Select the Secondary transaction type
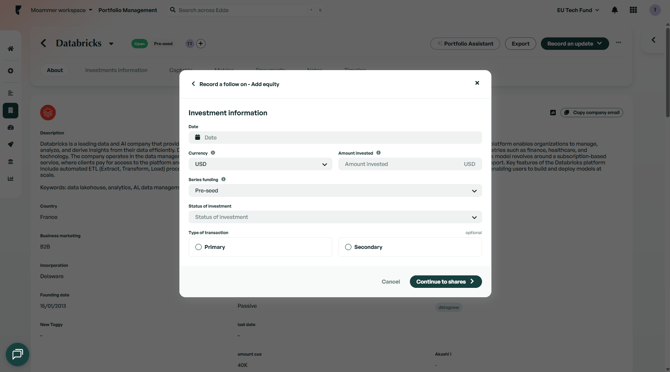 410,247
